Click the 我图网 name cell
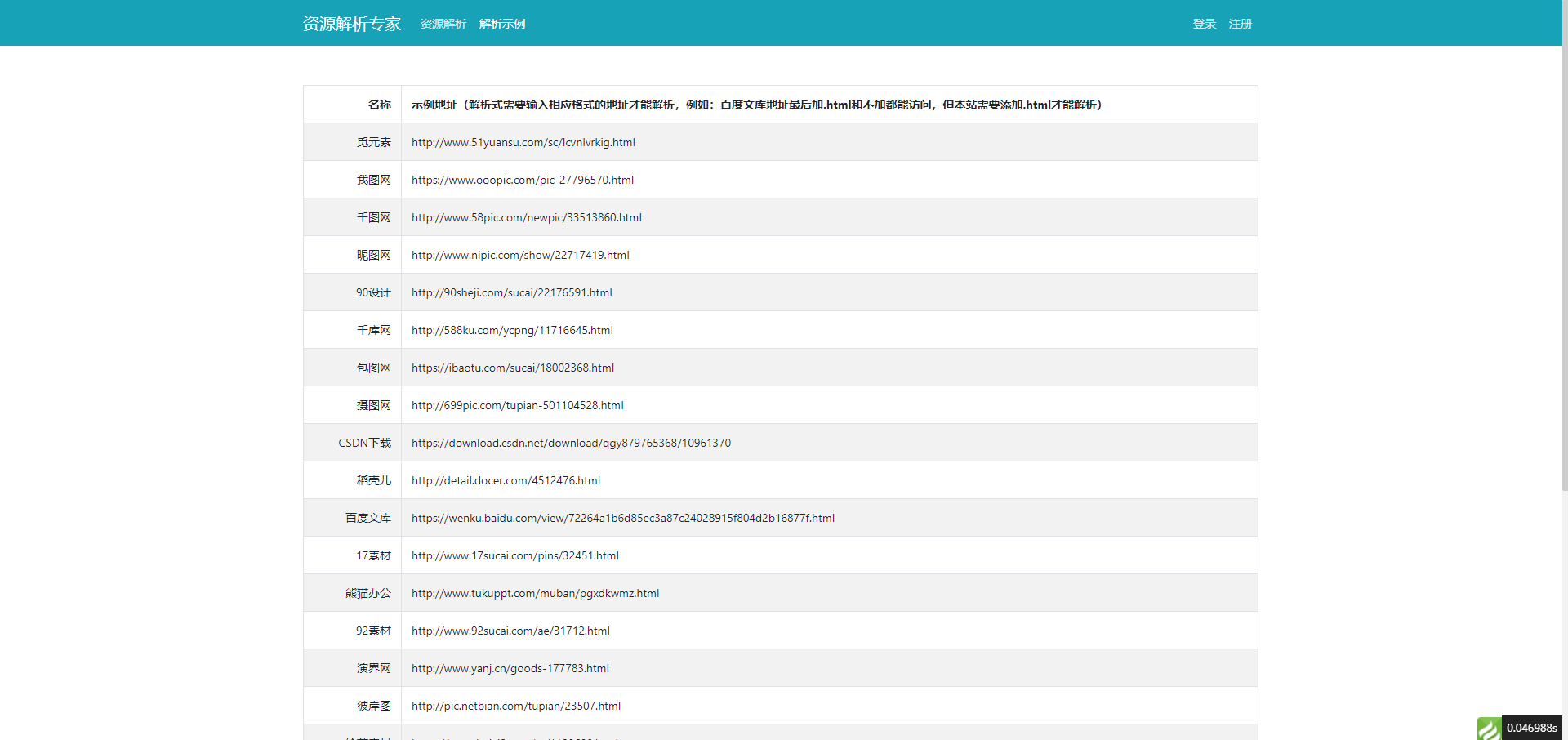 (x=352, y=180)
